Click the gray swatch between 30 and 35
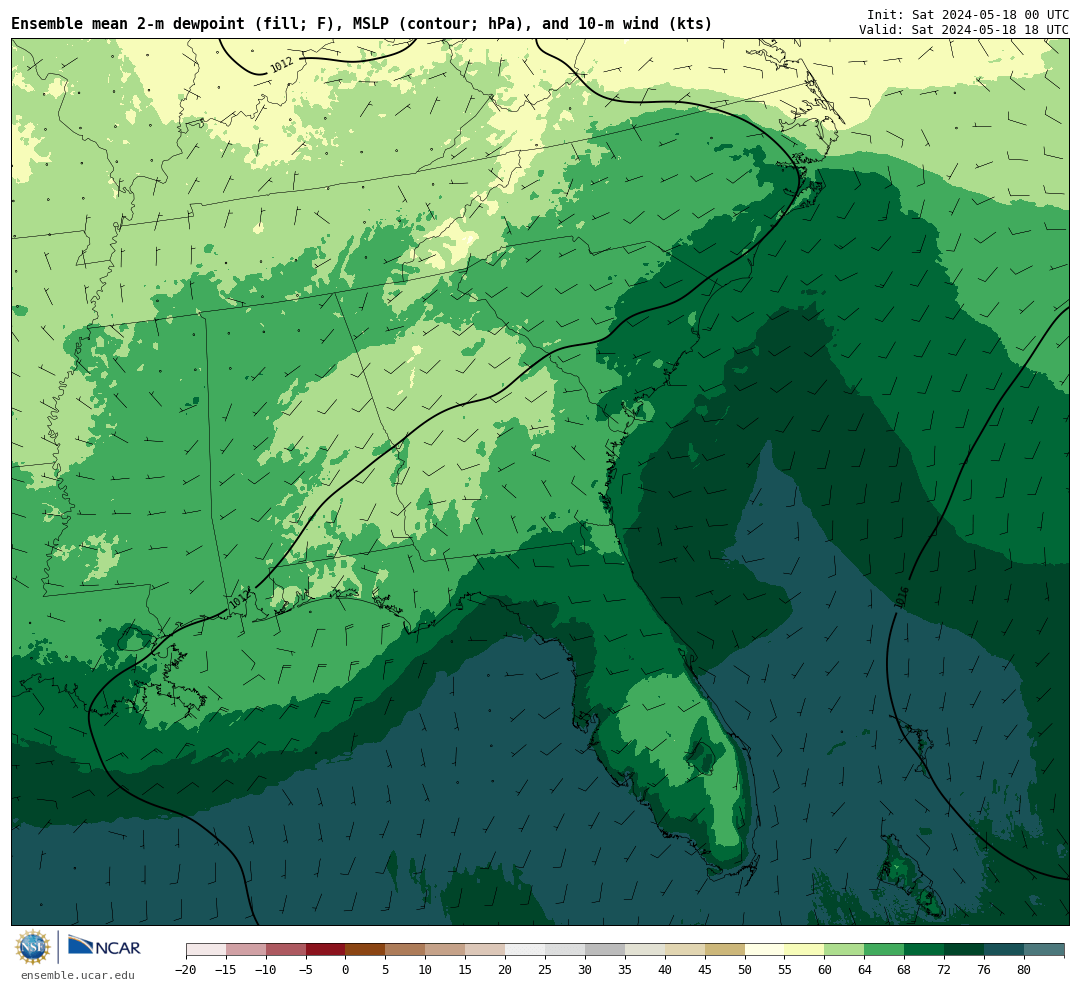The width and height of the screenshot is (1080, 988). click(x=605, y=950)
